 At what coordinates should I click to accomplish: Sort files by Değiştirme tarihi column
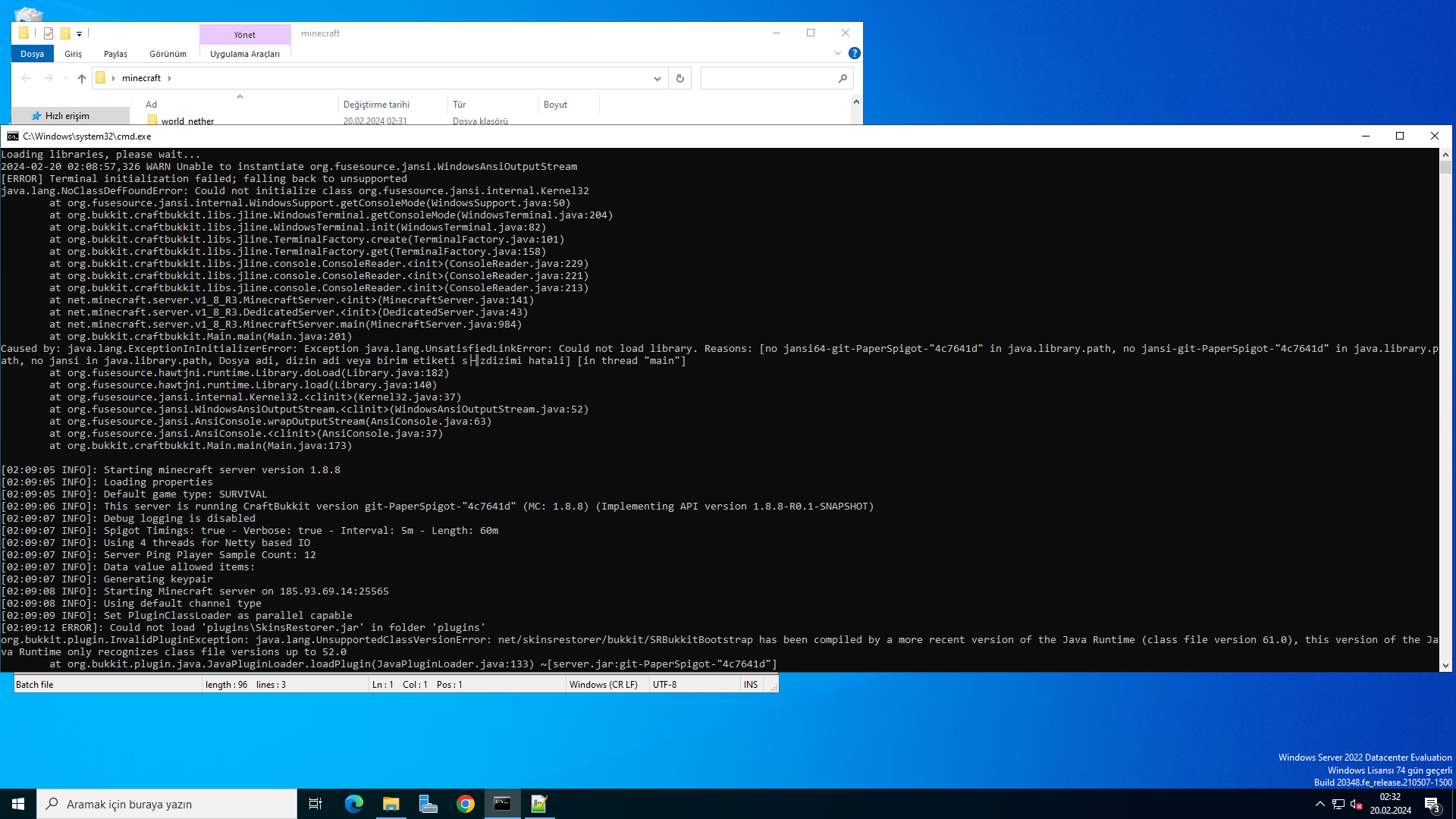[377, 105]
